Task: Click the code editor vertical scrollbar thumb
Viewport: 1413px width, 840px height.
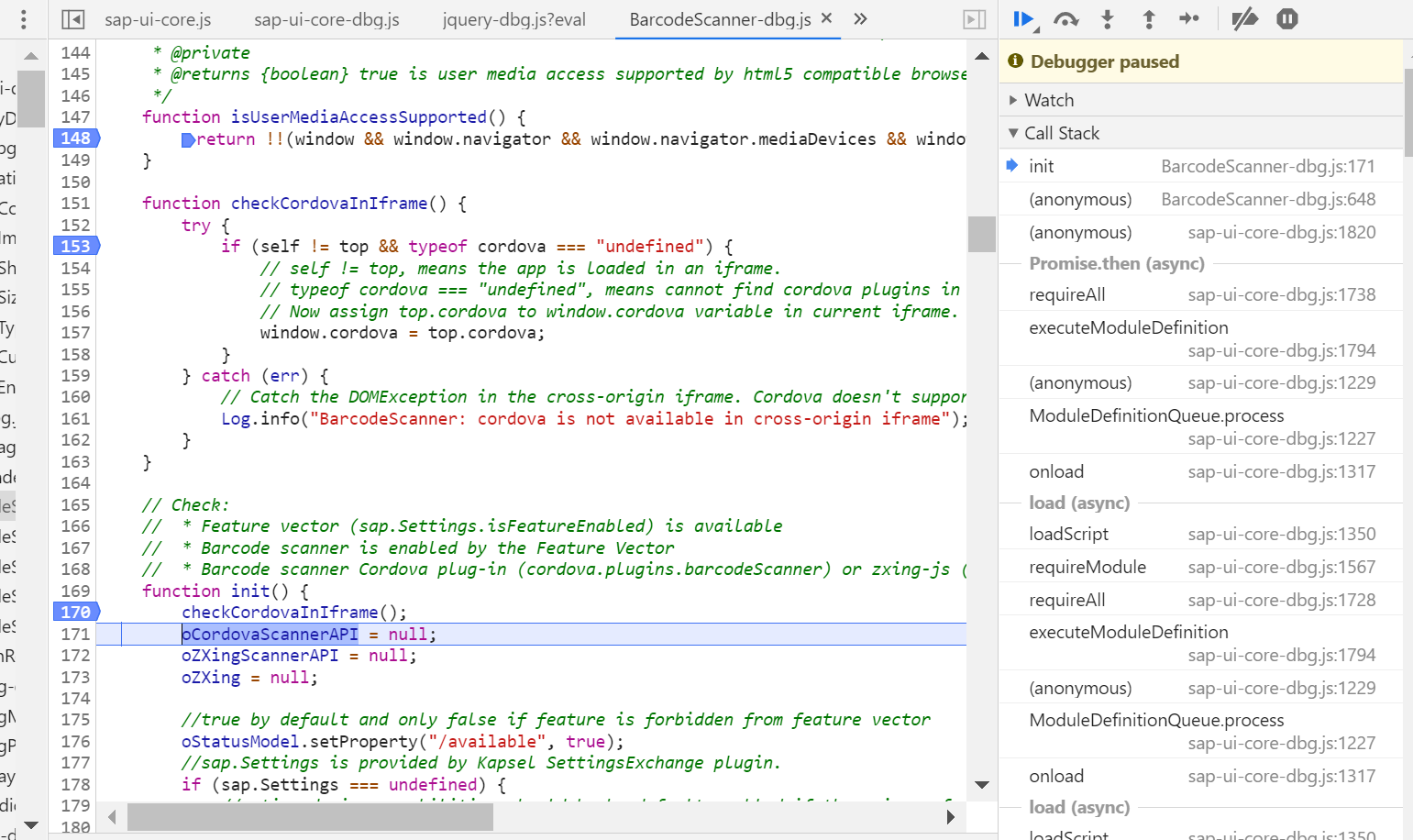Action: pos(982,234)
